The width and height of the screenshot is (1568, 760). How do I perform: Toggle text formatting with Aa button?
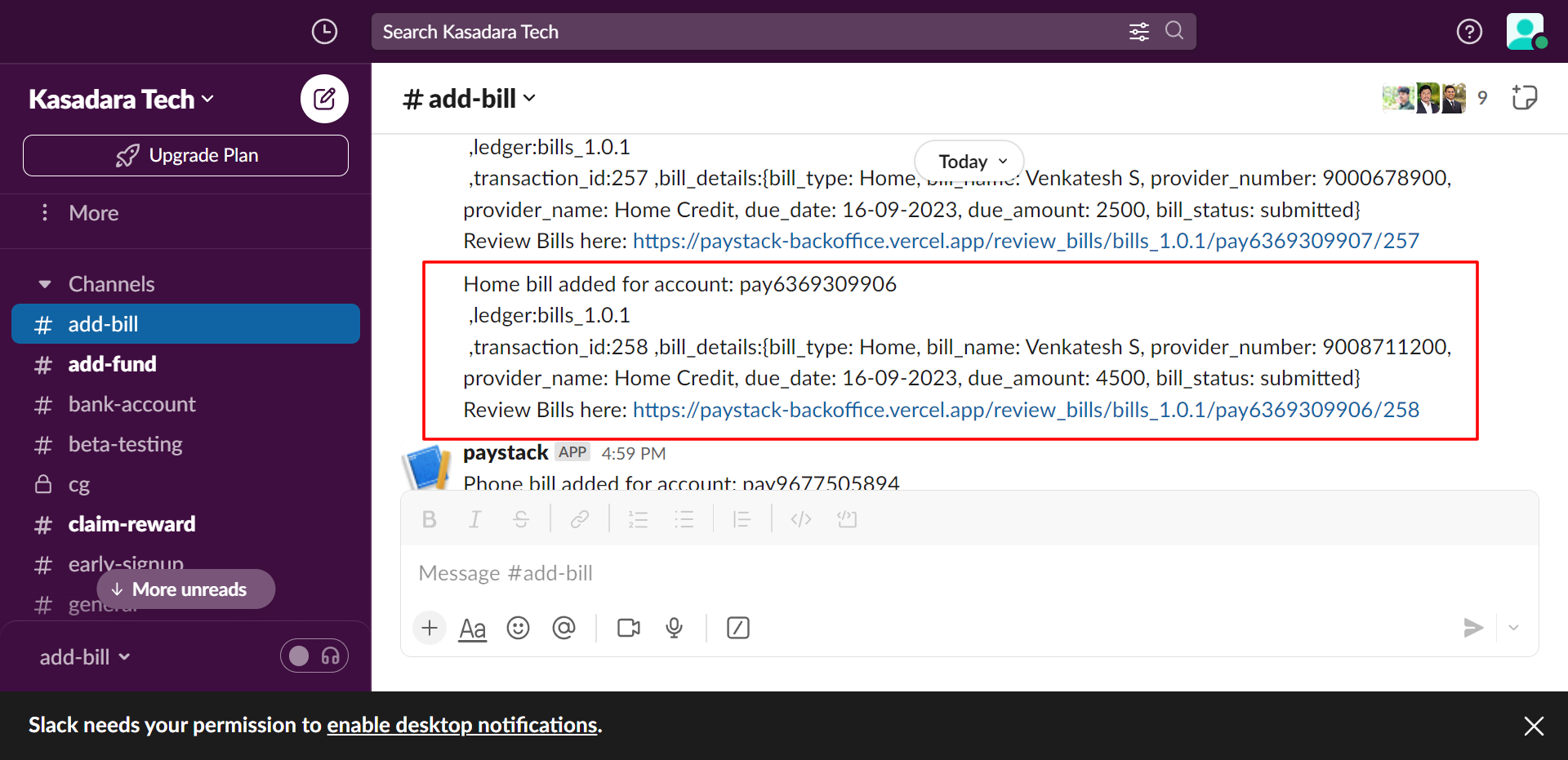click(x=472, y=628)
